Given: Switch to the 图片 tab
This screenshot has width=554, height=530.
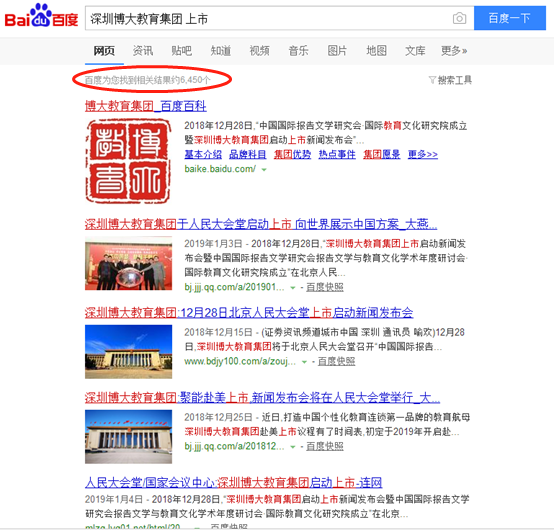Looking at the screenshot, I should click(337, 51).
